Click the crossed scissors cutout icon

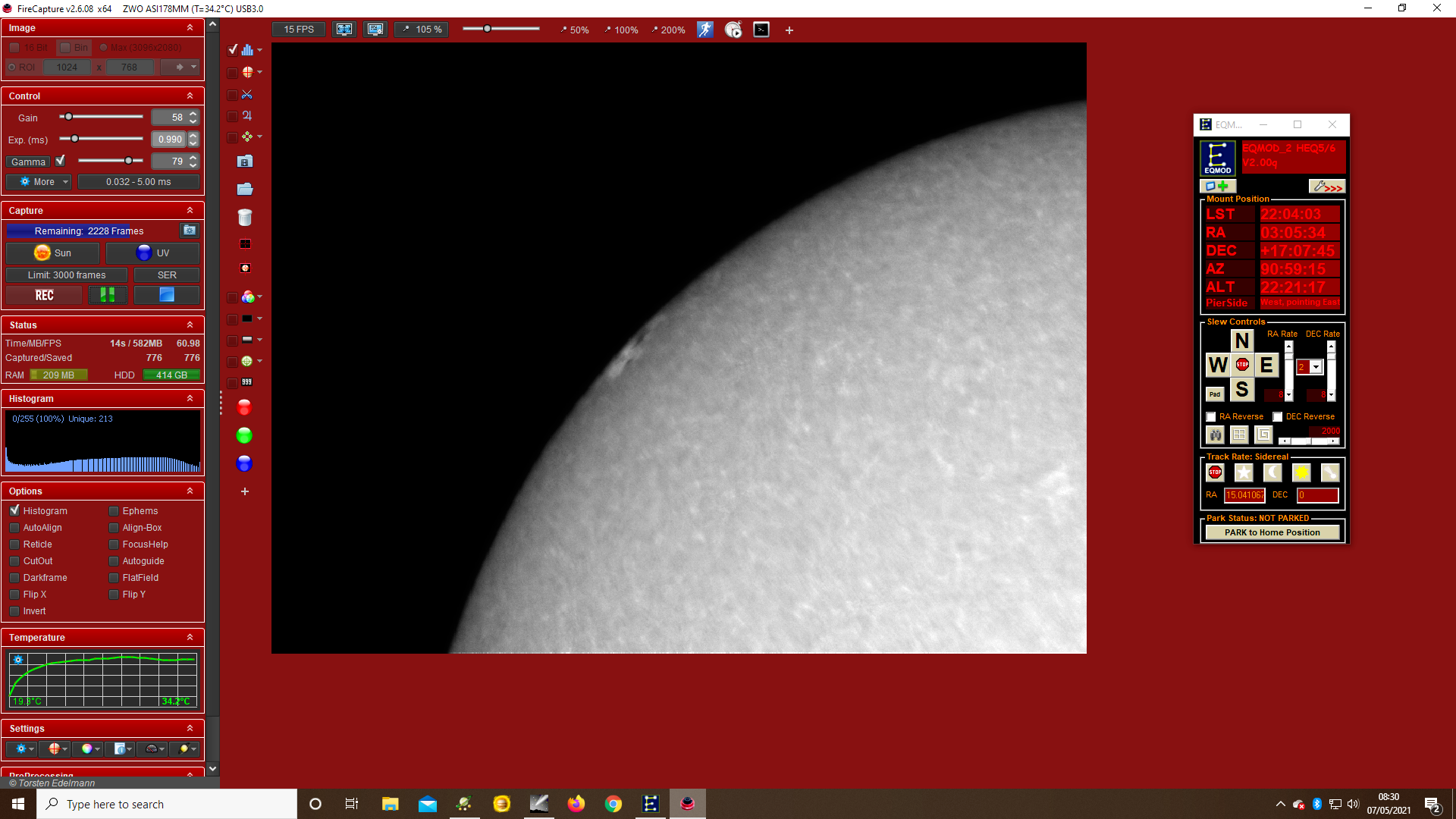pos(247,95)
